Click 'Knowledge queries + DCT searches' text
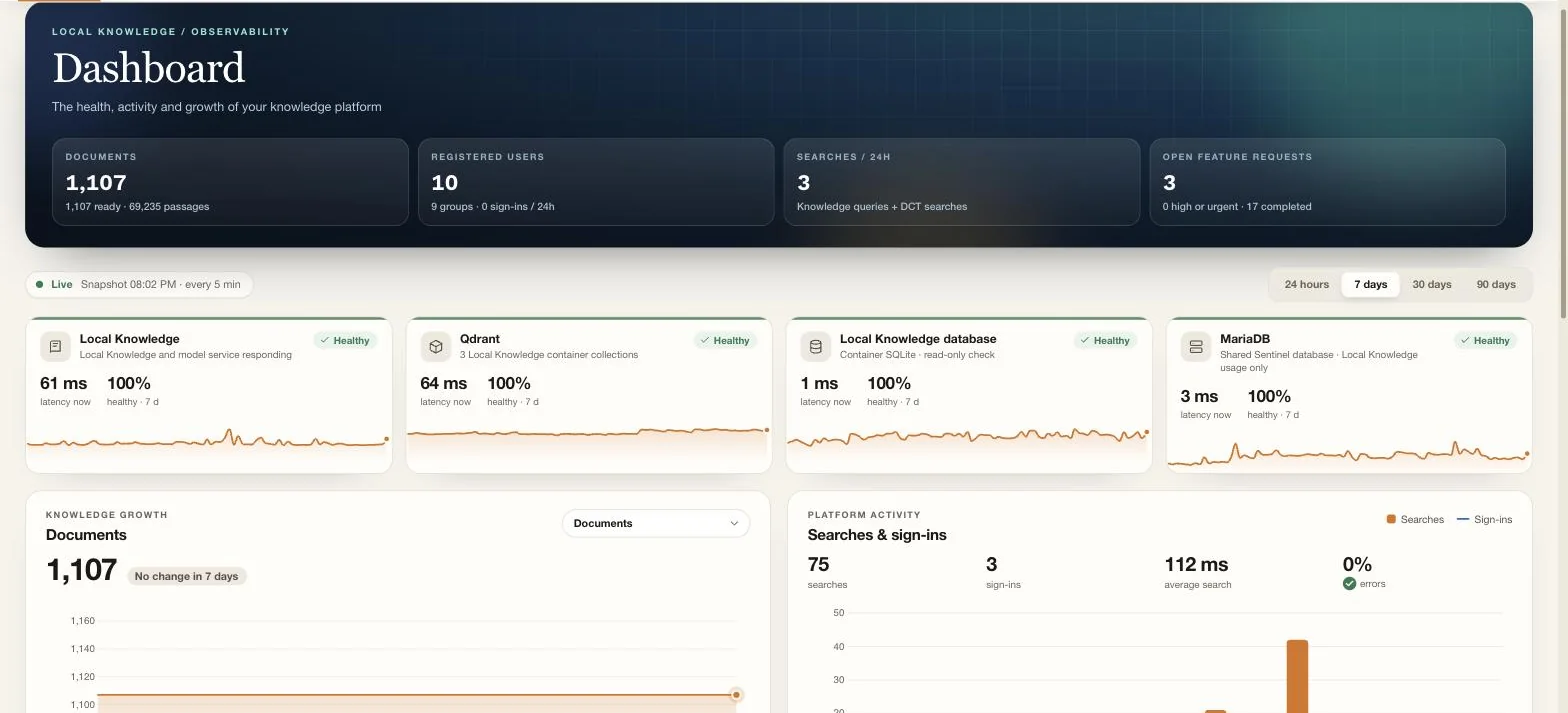 pyautogui.click(x=882, y=206)
